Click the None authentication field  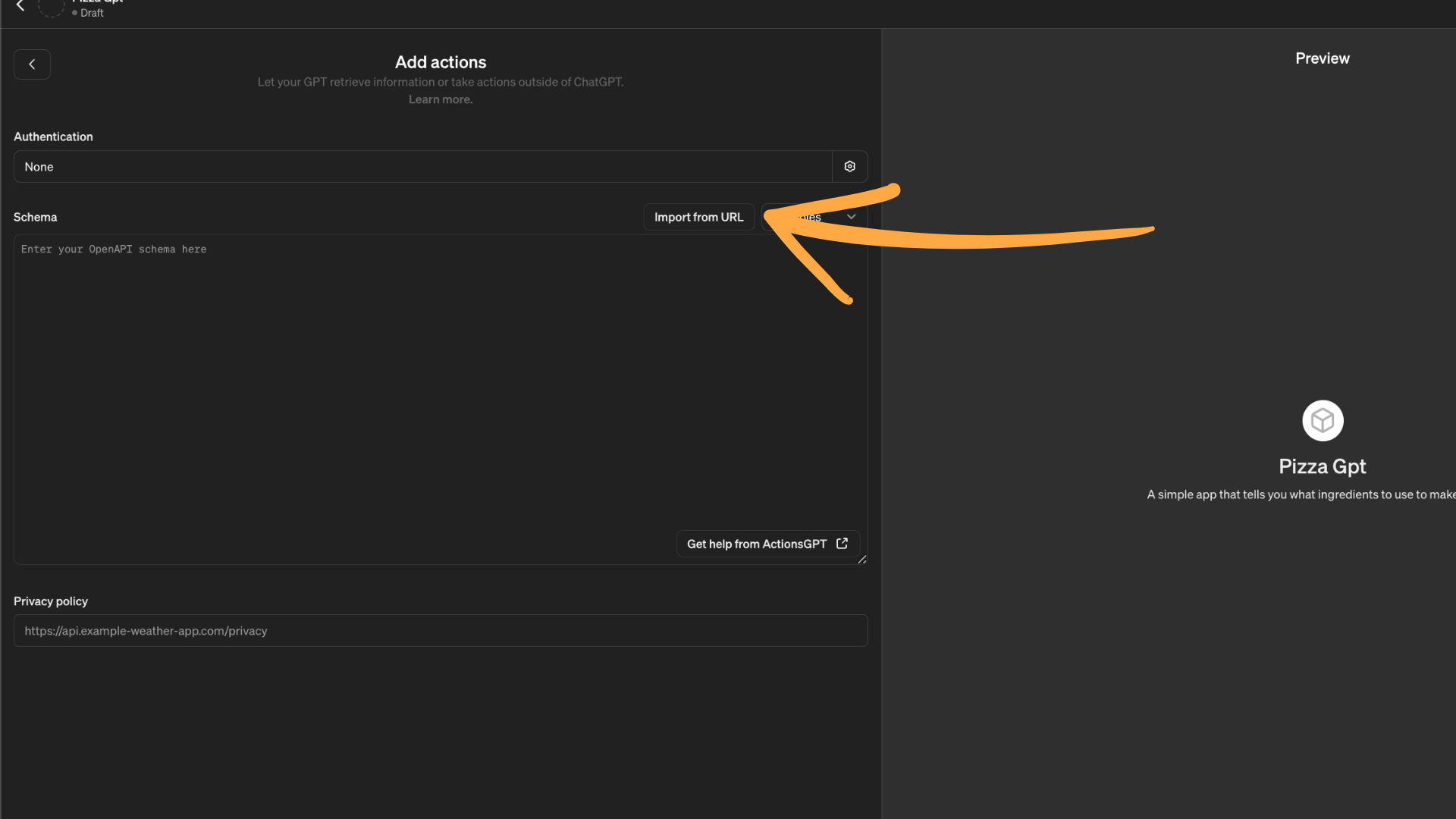pyautogui.click(x=422, y=166)
